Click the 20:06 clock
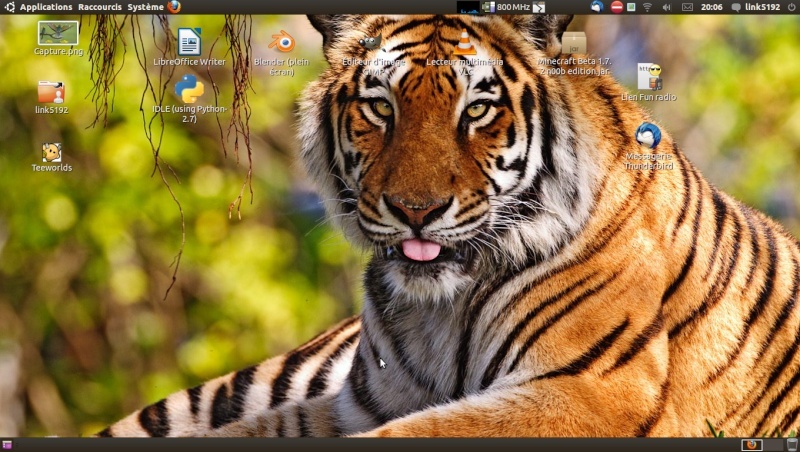This screenshot has width=800, height=452. tap(711, 7)
